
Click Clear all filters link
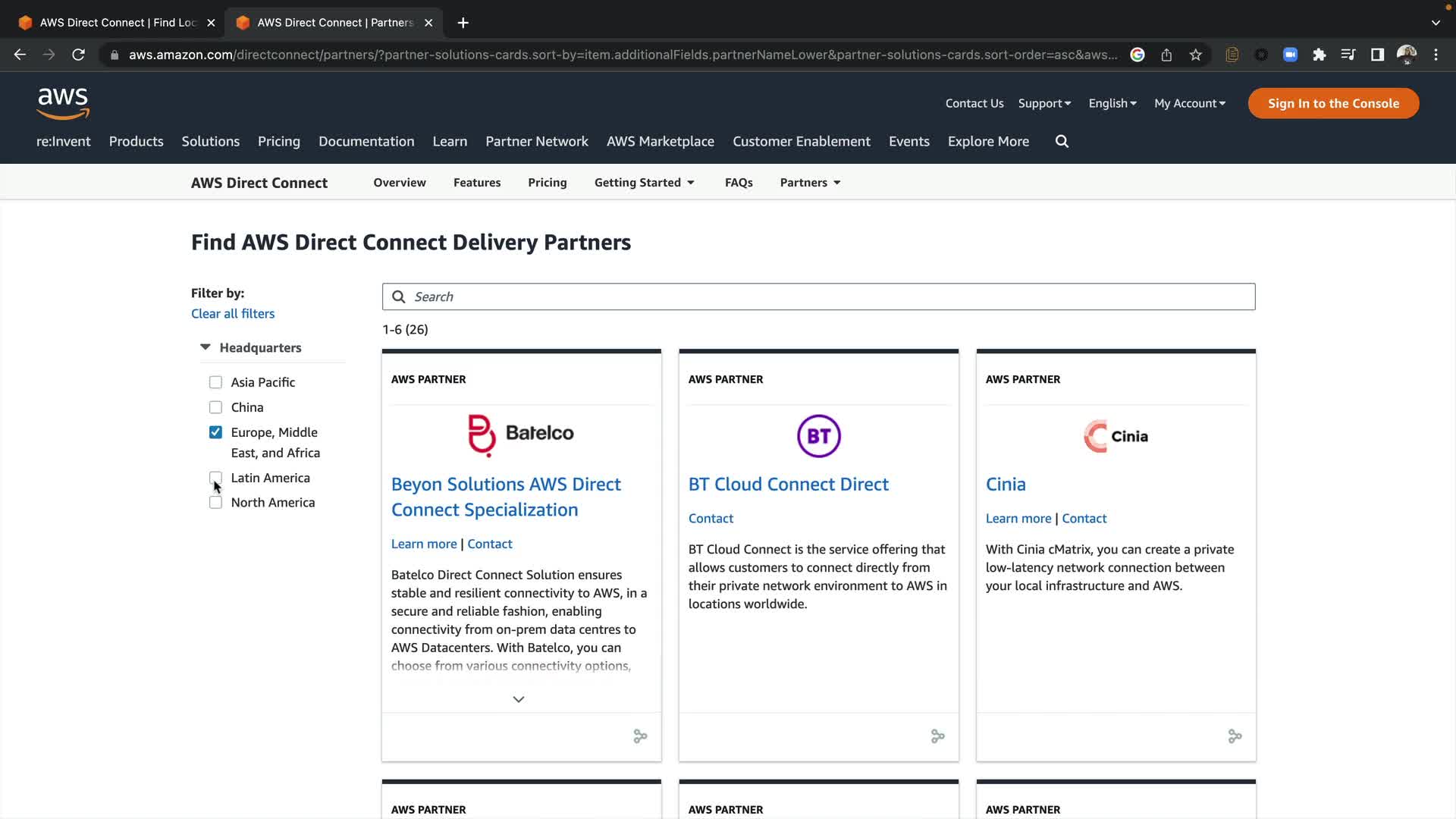click(232, 314)
